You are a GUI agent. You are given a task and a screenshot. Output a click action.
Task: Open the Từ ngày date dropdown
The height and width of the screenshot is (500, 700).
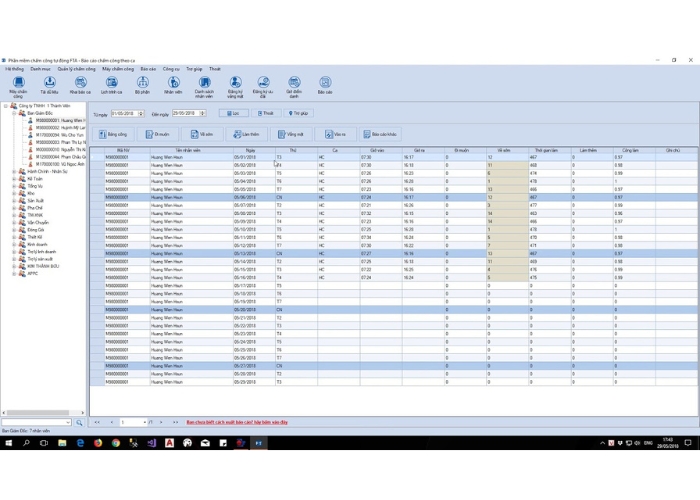click(x=141, y=114)
